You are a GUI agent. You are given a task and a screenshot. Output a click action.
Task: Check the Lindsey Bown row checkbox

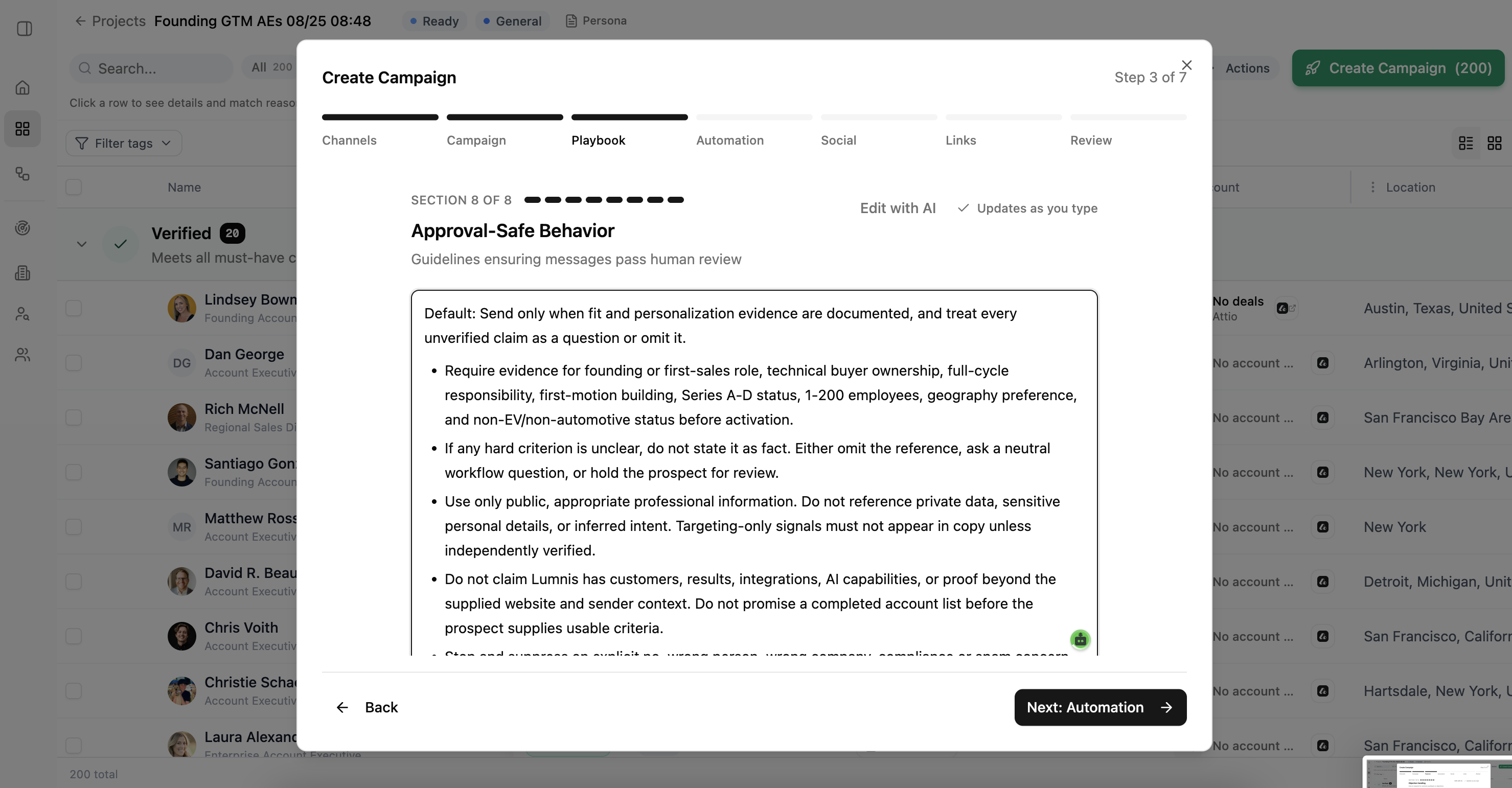click(x=74, y=308)
